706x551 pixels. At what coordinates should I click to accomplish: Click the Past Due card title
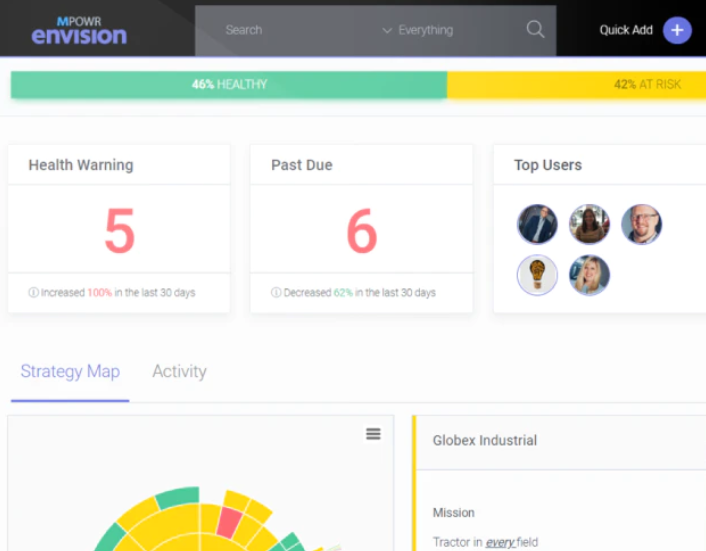(302, 165)
